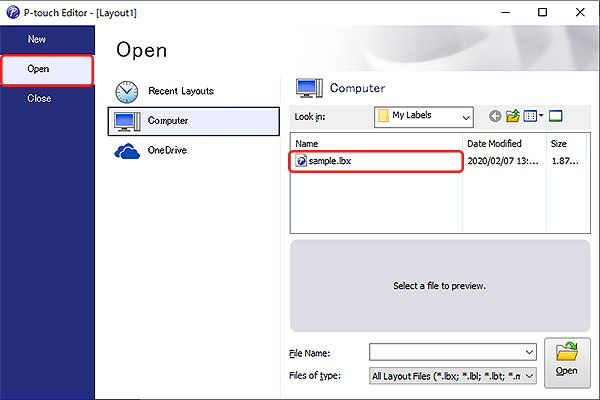Click the 2020/02/07 date cell
Image resolution: width=600 pixels, height=400 pixels.
tap(503, 161)
